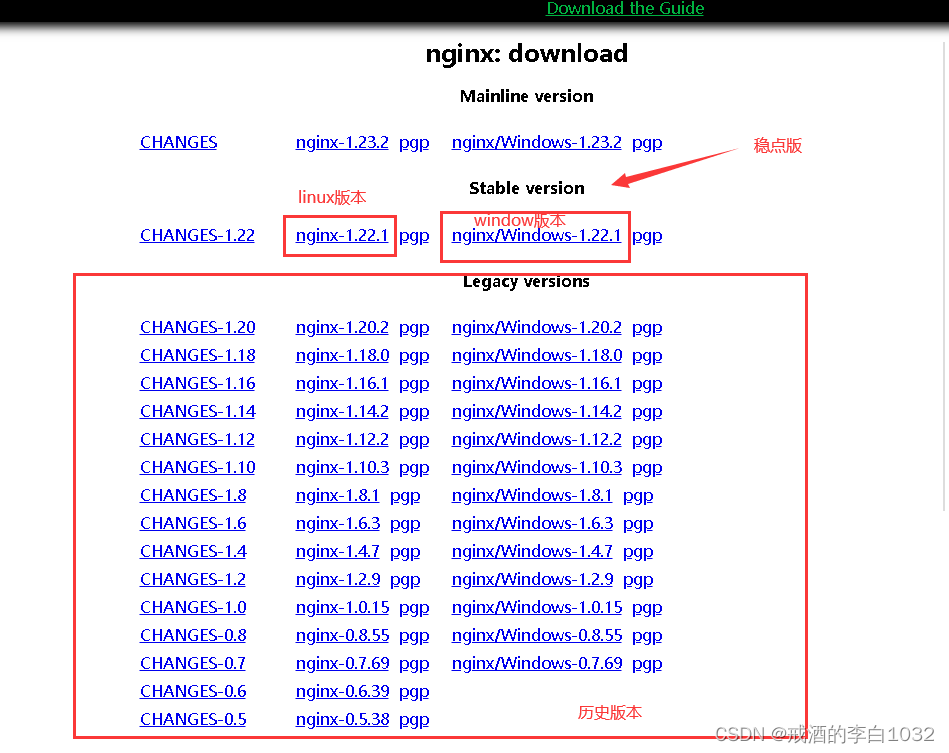Open CHANGES-1.14 changelog
Screen dimensions: 949x753
197,412
